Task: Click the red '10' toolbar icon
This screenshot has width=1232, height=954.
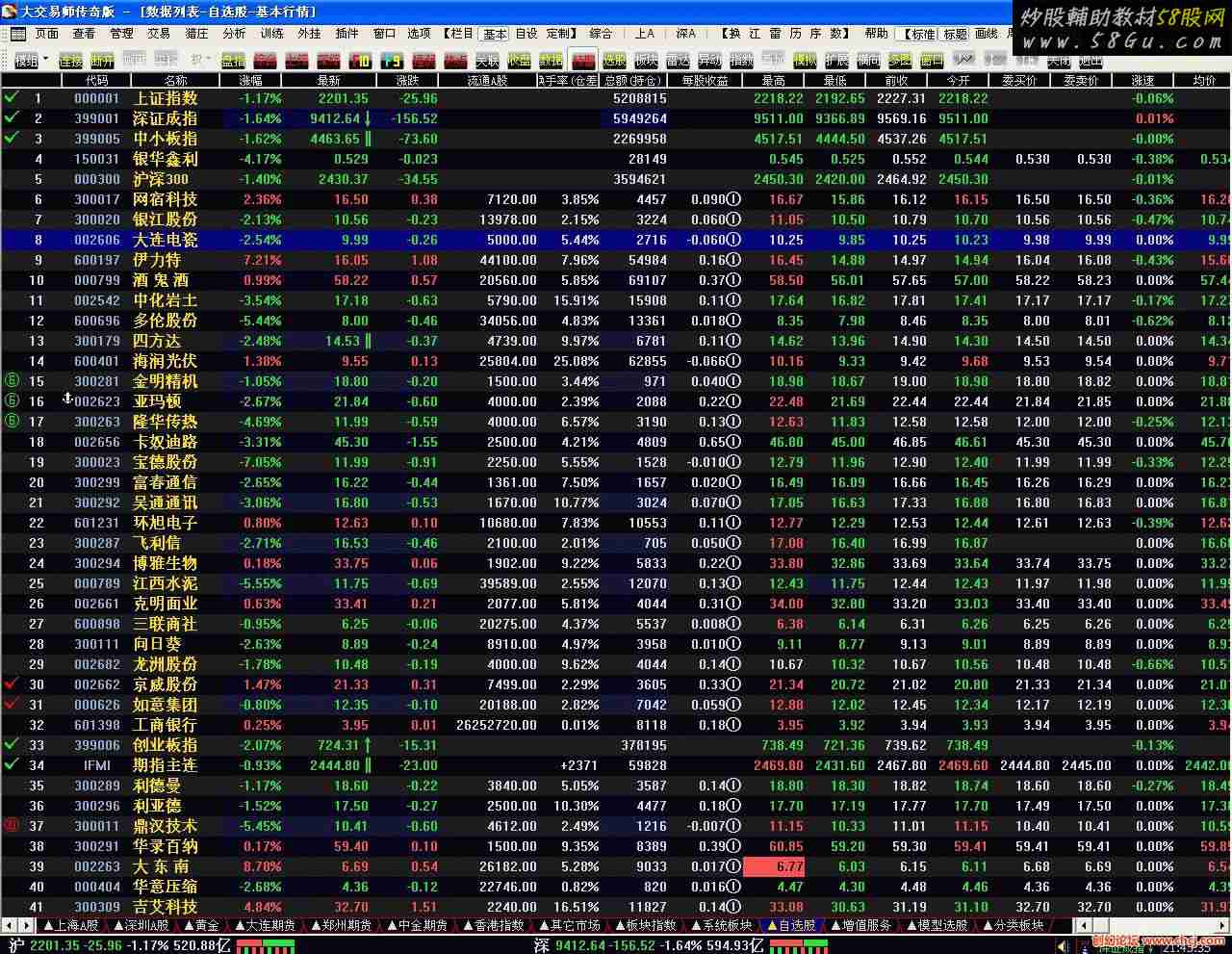Action: point(360,61)
